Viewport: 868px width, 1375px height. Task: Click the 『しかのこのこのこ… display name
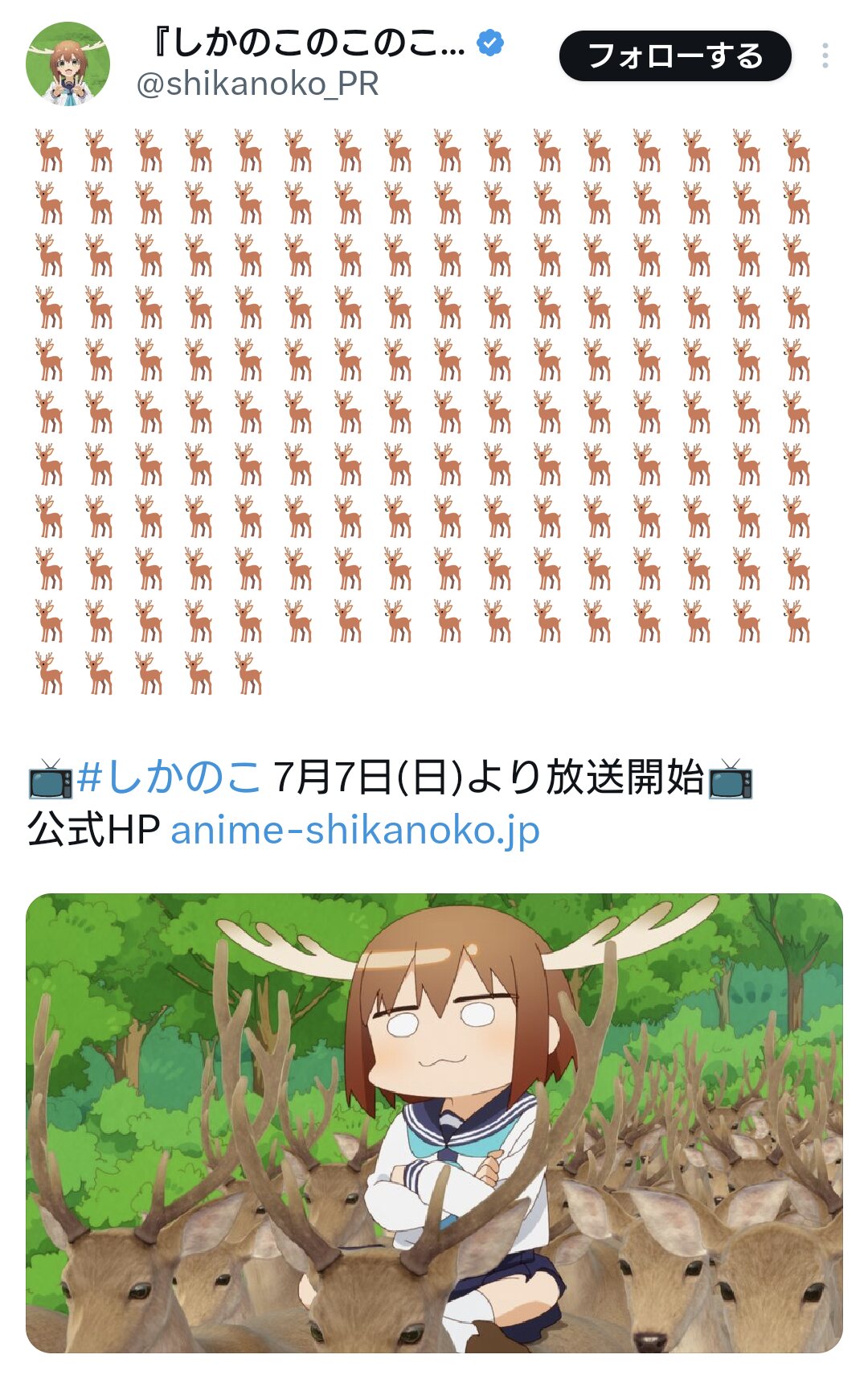pyautogui.click(x=308, y=43)
